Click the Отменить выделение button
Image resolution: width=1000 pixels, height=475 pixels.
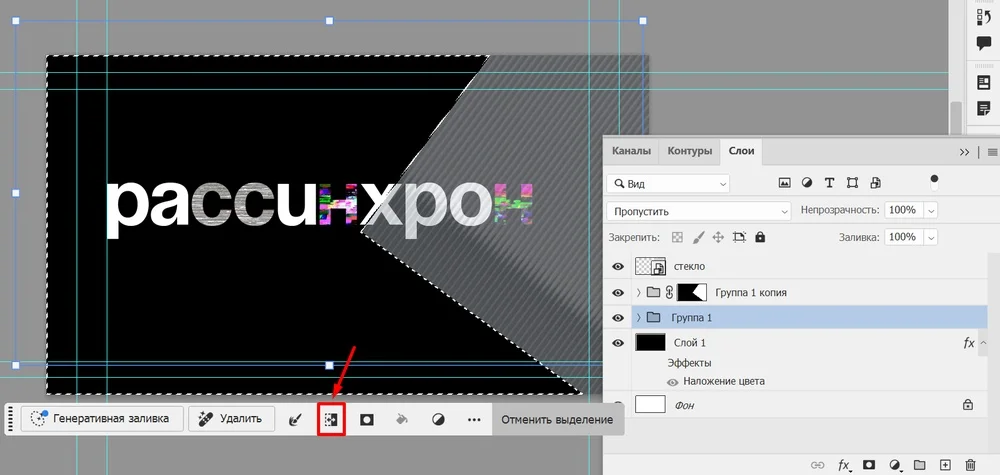click(557, 420)
